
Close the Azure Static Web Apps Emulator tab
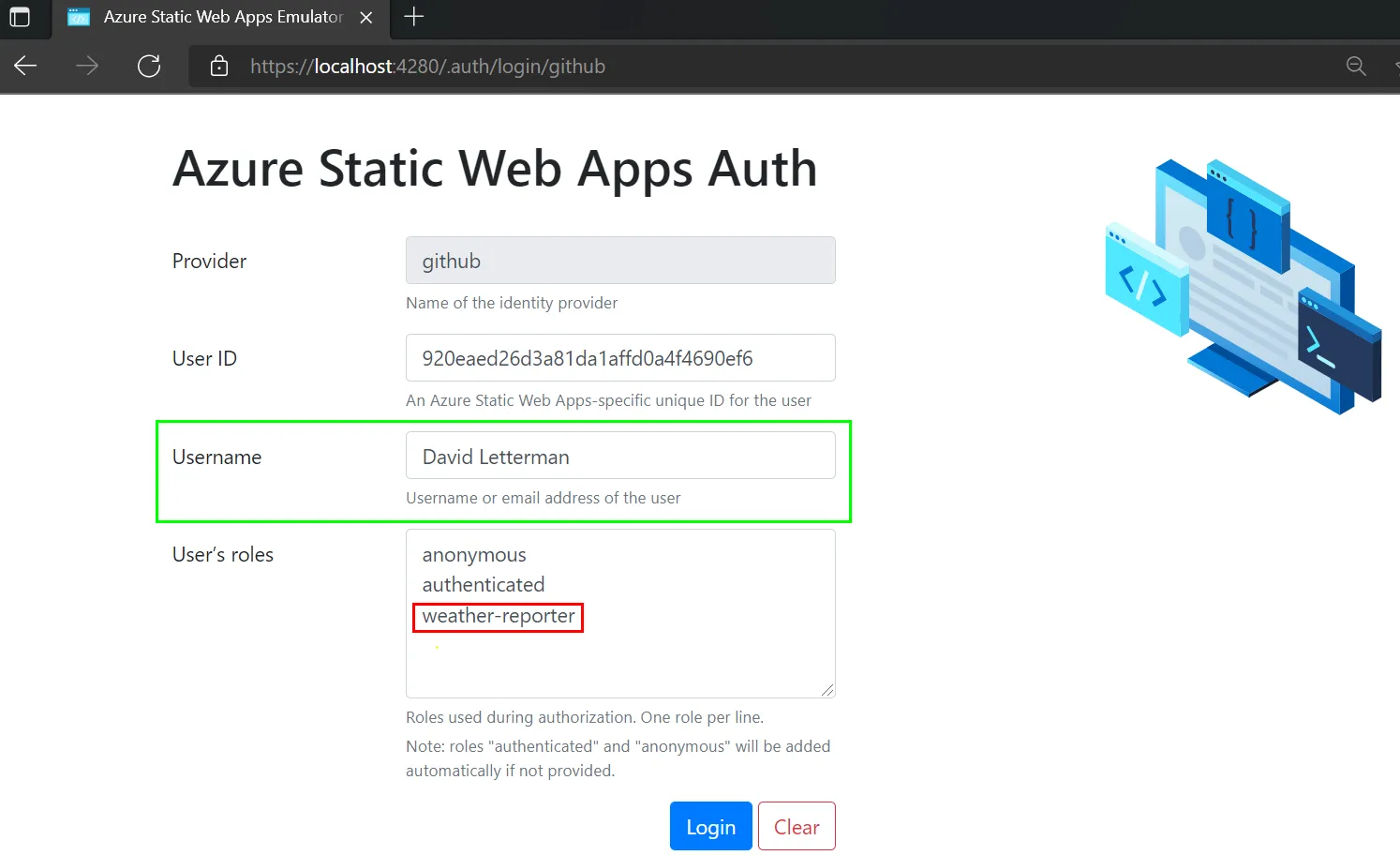366,17
